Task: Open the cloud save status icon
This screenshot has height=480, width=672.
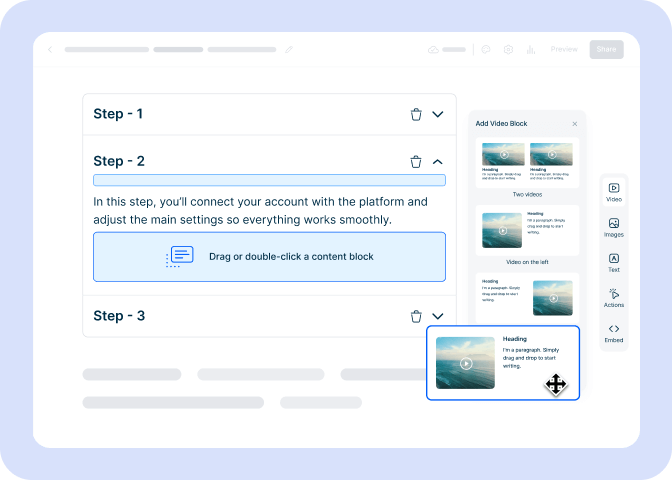Action: pos(433,50)
